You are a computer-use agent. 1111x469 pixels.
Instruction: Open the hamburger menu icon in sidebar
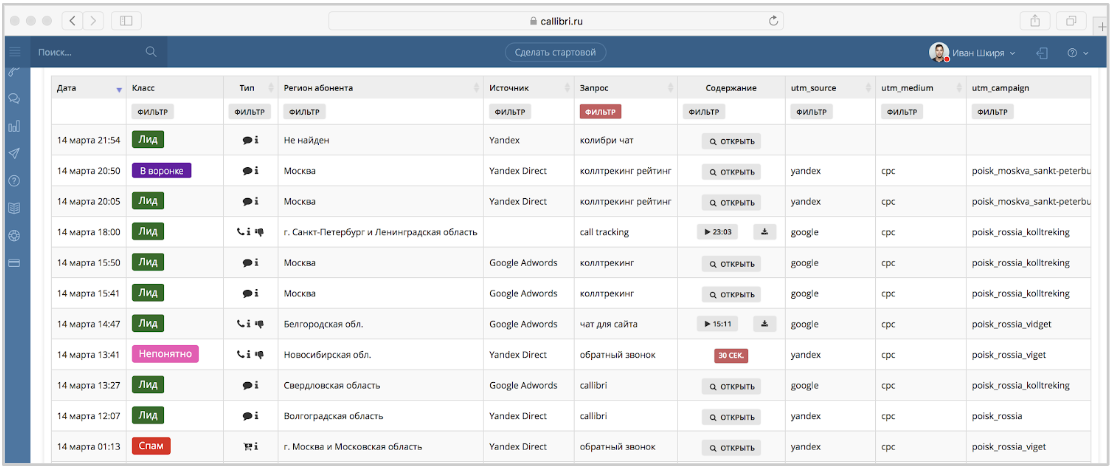[x=14, y=52]
